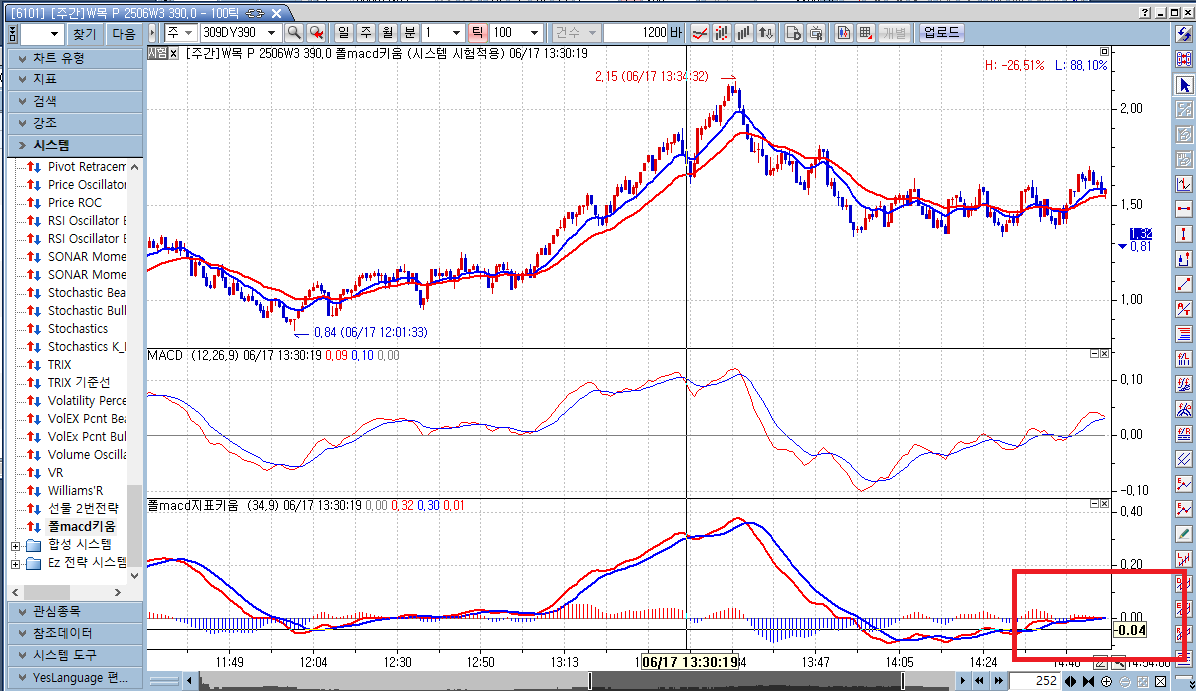Image resolution: width=1196 pixels, height=691 pixels.
Task: Open the 309DY390 symbol code dropdown
Action: coord(270,33)
